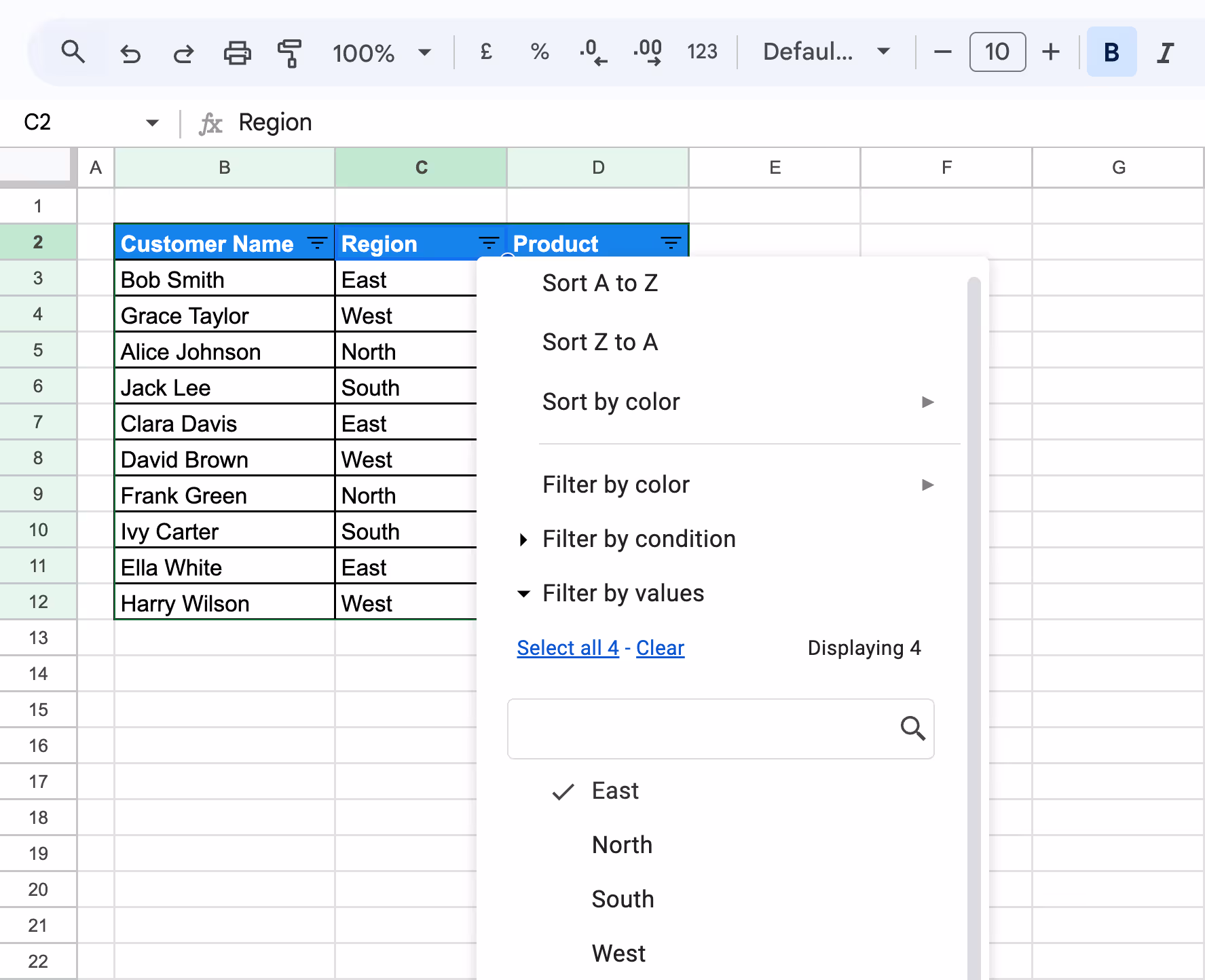Check the South filter value
1205x980 pixels.
click(x=623, y=899)
